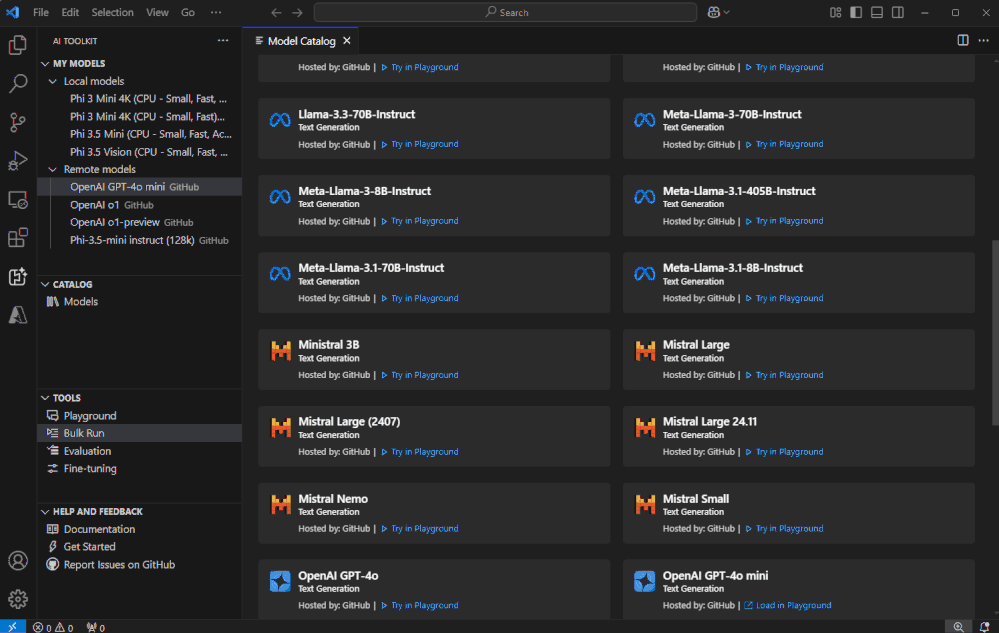
Task: Open Documentation under Help
Action: coord(140,529)
